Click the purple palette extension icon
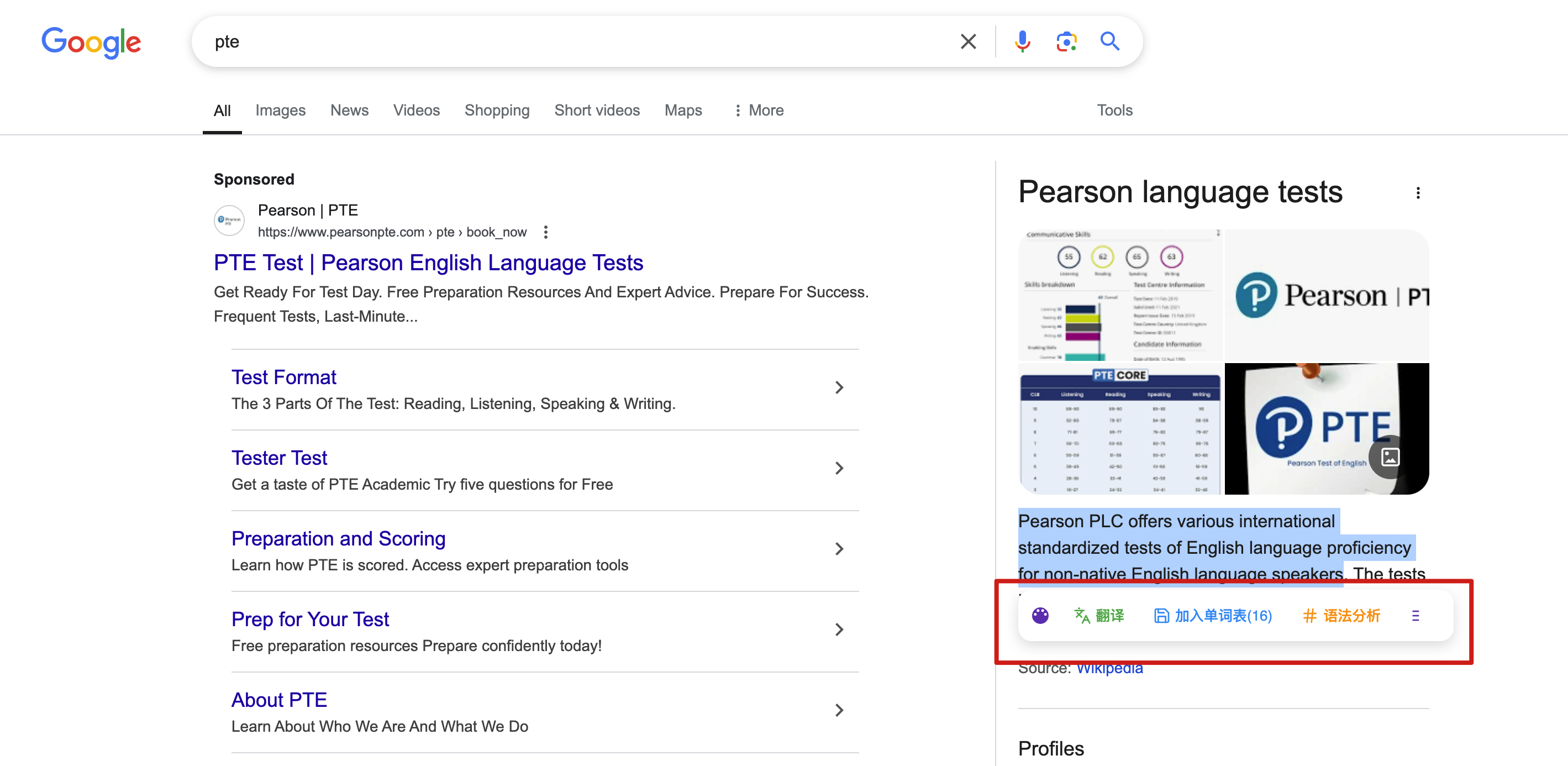The image size is (1568, 766). point(1040,616)
